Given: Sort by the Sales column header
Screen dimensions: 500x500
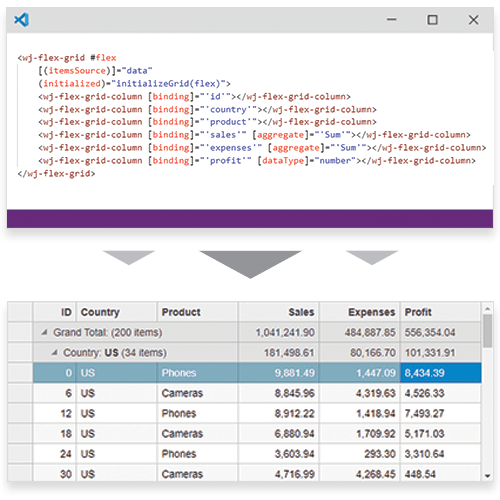Looking at the screenshot, I should point(278,312).
